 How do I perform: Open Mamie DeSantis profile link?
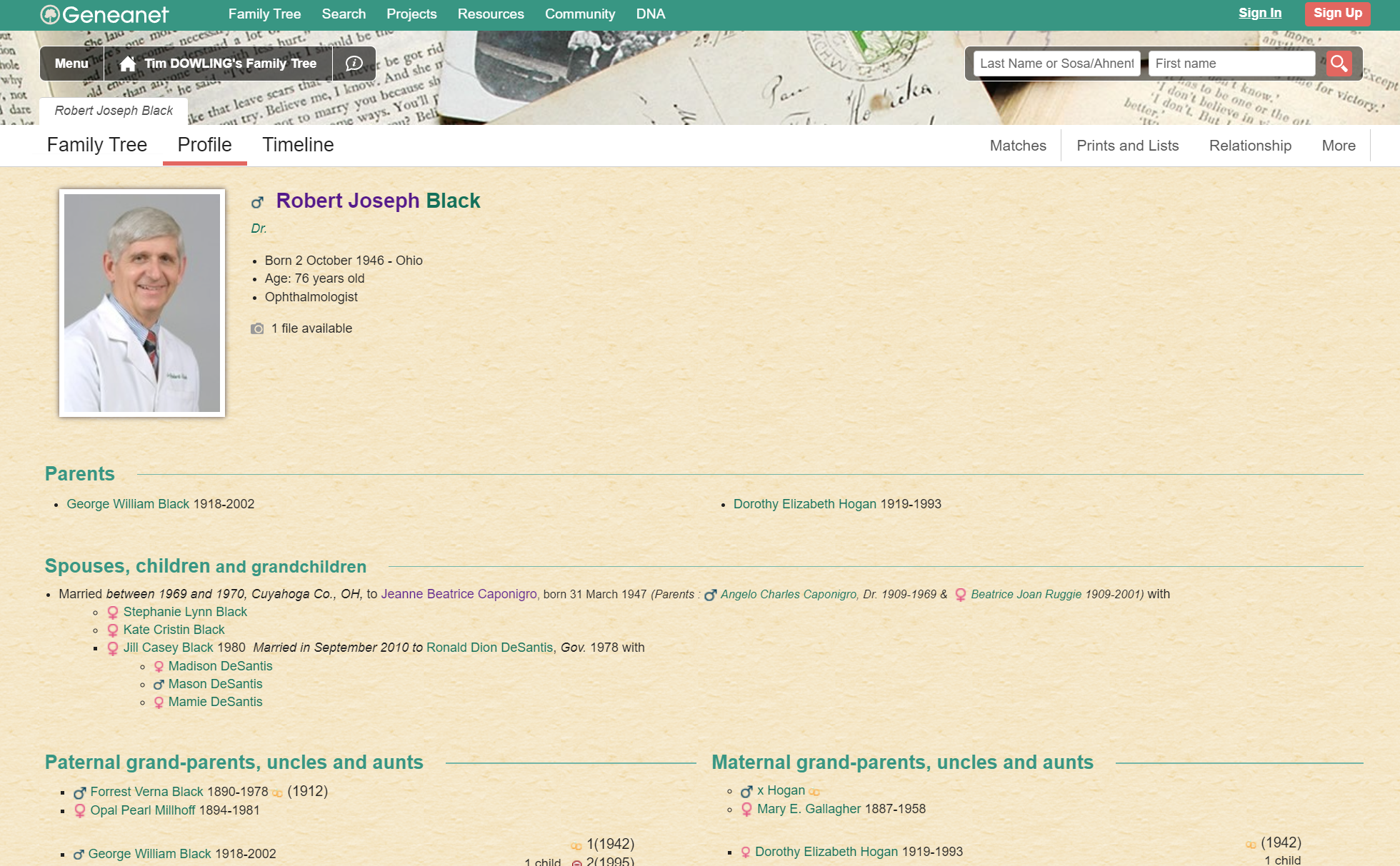[215, 702]
